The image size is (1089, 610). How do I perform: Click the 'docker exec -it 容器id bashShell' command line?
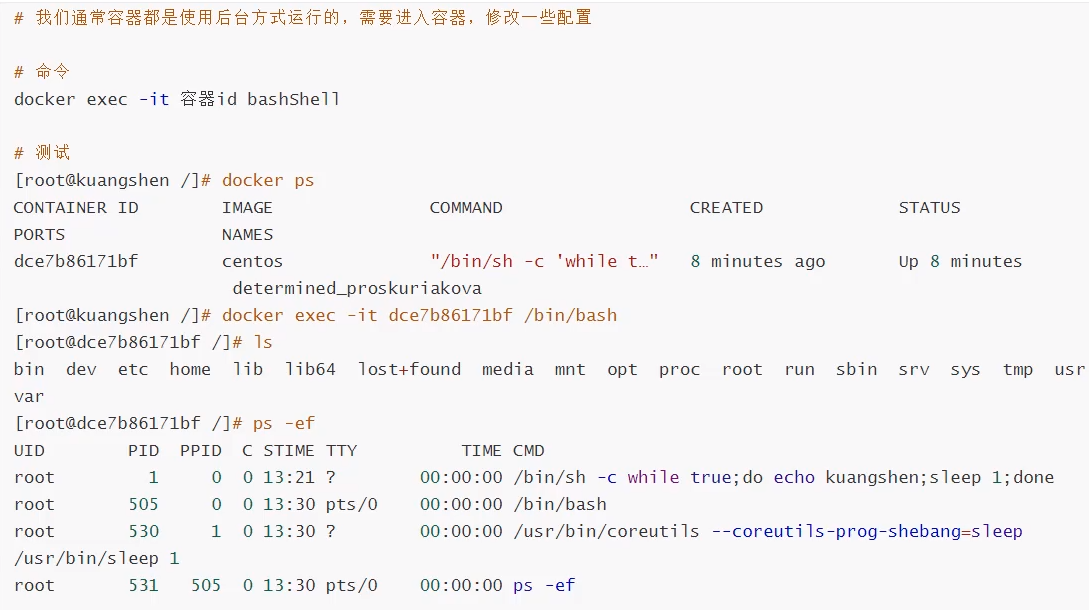(x=176, y=99)
